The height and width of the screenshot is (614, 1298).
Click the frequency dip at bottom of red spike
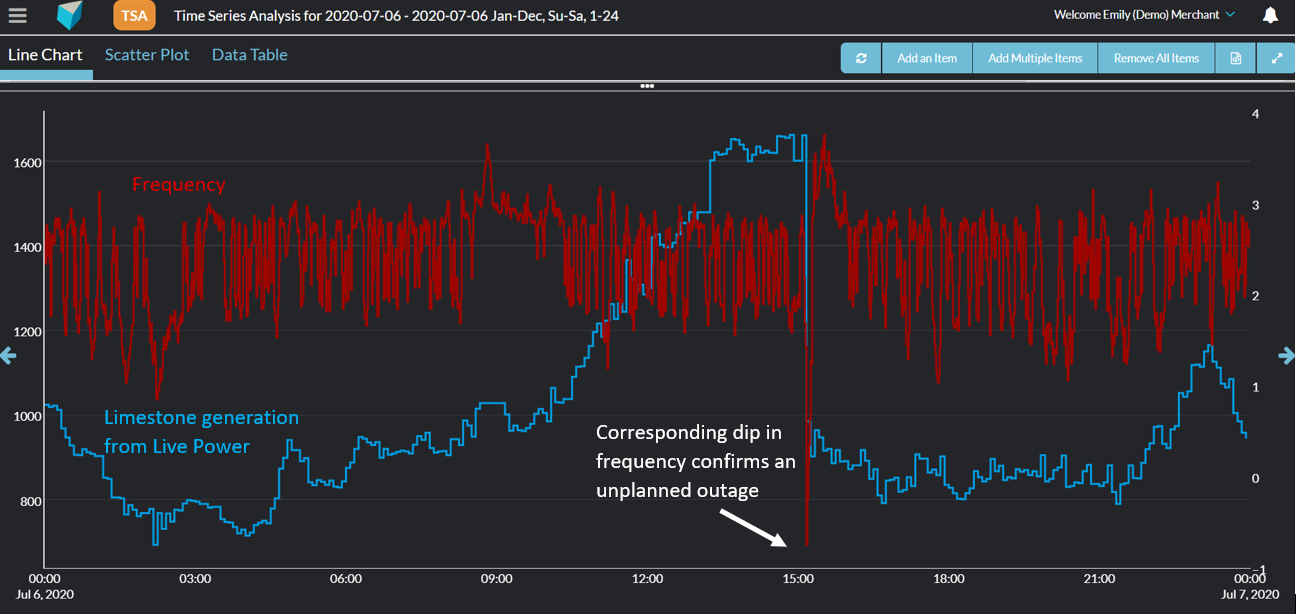pyautogui.click(x=806, y=543)
